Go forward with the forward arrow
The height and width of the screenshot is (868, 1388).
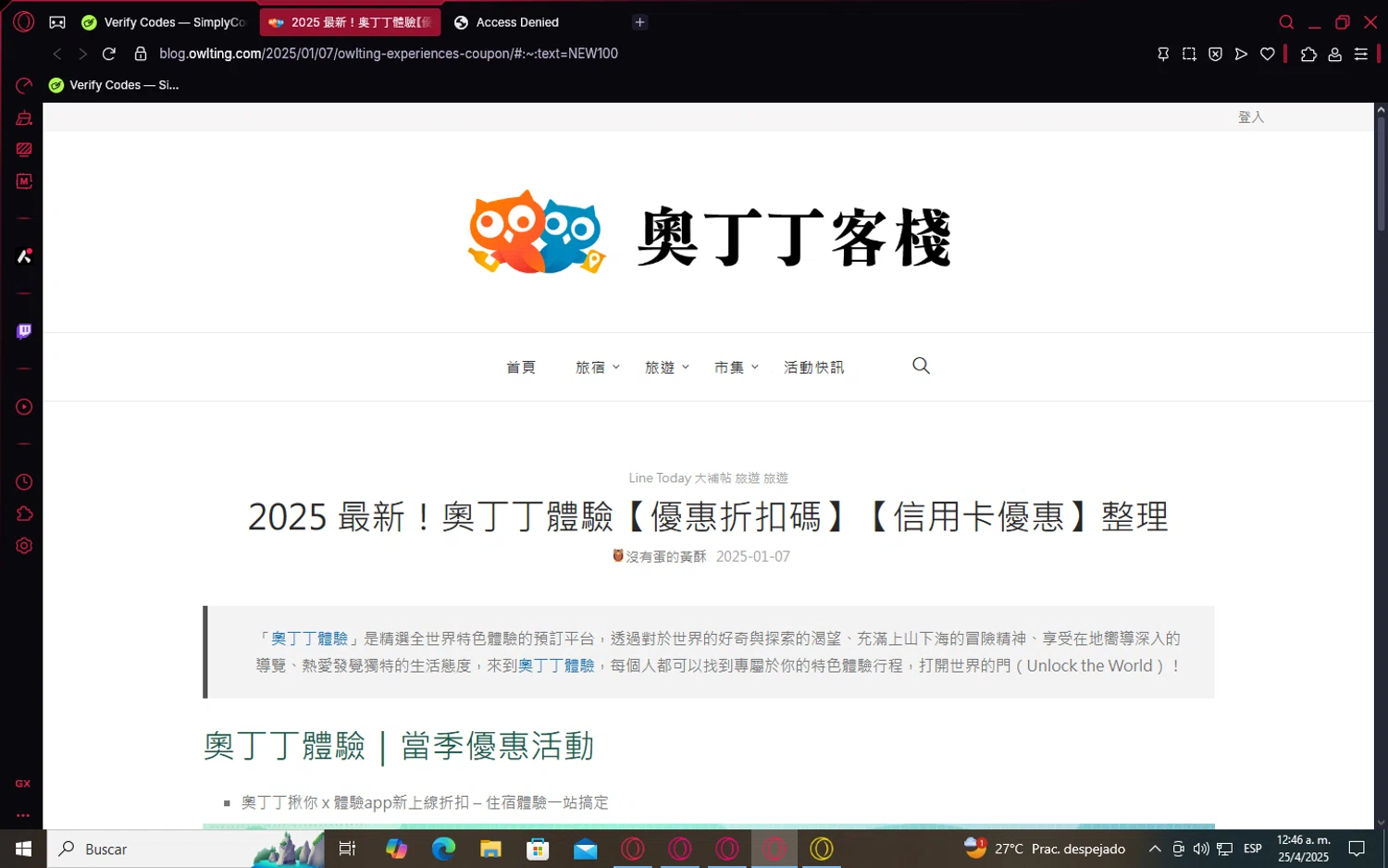point(82,54)
